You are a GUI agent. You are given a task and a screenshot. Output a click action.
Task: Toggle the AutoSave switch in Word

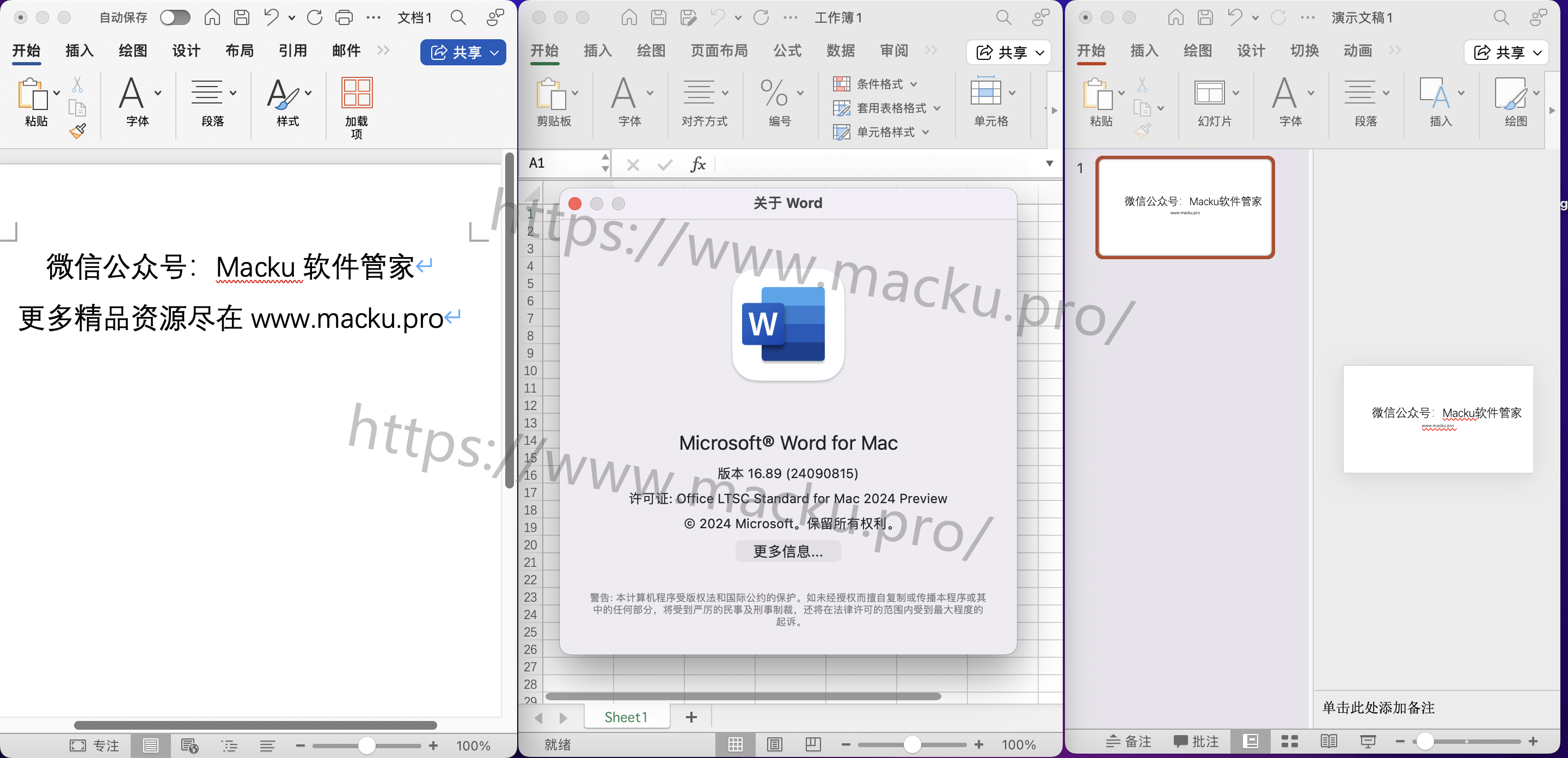click(x=175, y=17)
